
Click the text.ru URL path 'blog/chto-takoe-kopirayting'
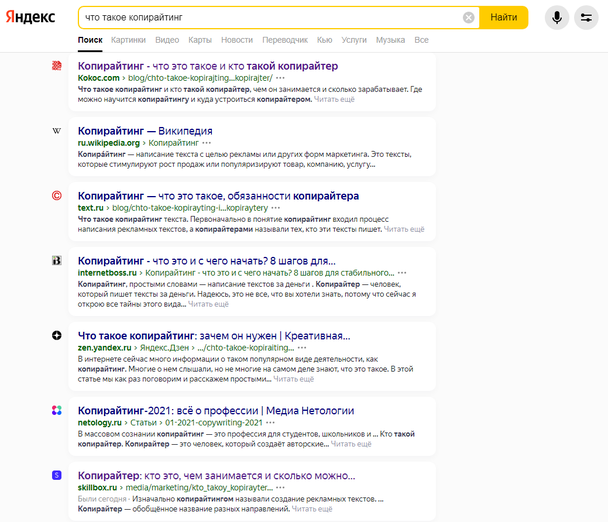(x=190, y=208)
